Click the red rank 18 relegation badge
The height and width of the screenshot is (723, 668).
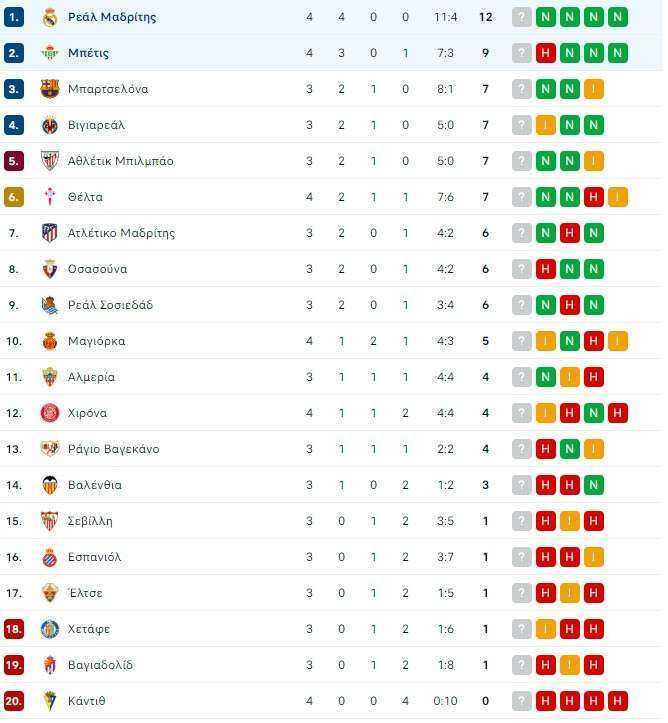tap(13, 629)
